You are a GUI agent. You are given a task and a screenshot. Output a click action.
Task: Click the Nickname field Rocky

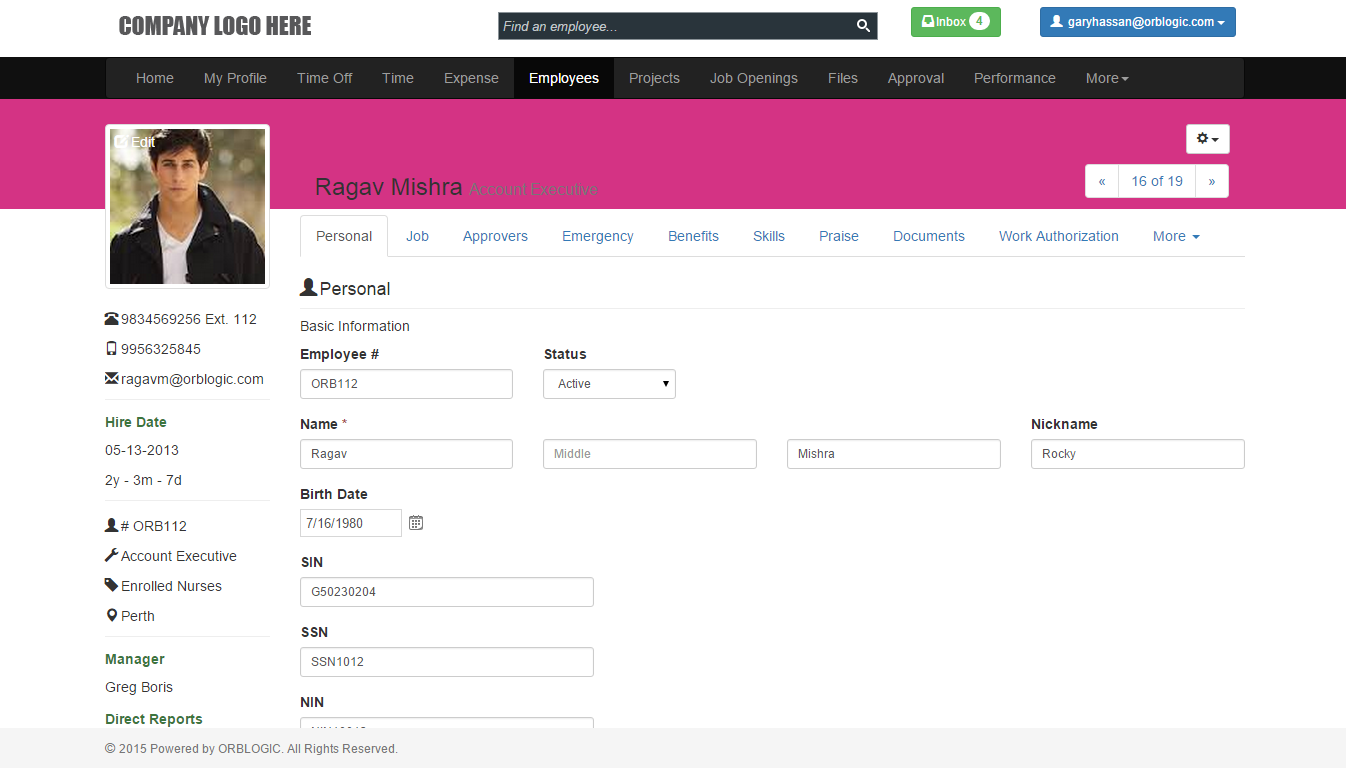1138,454
